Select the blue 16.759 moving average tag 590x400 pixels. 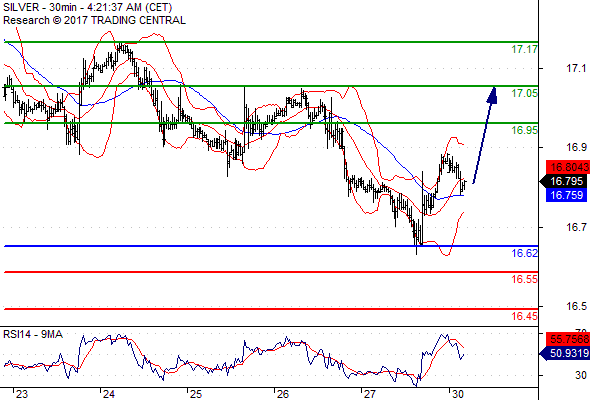tap(566, 195)
